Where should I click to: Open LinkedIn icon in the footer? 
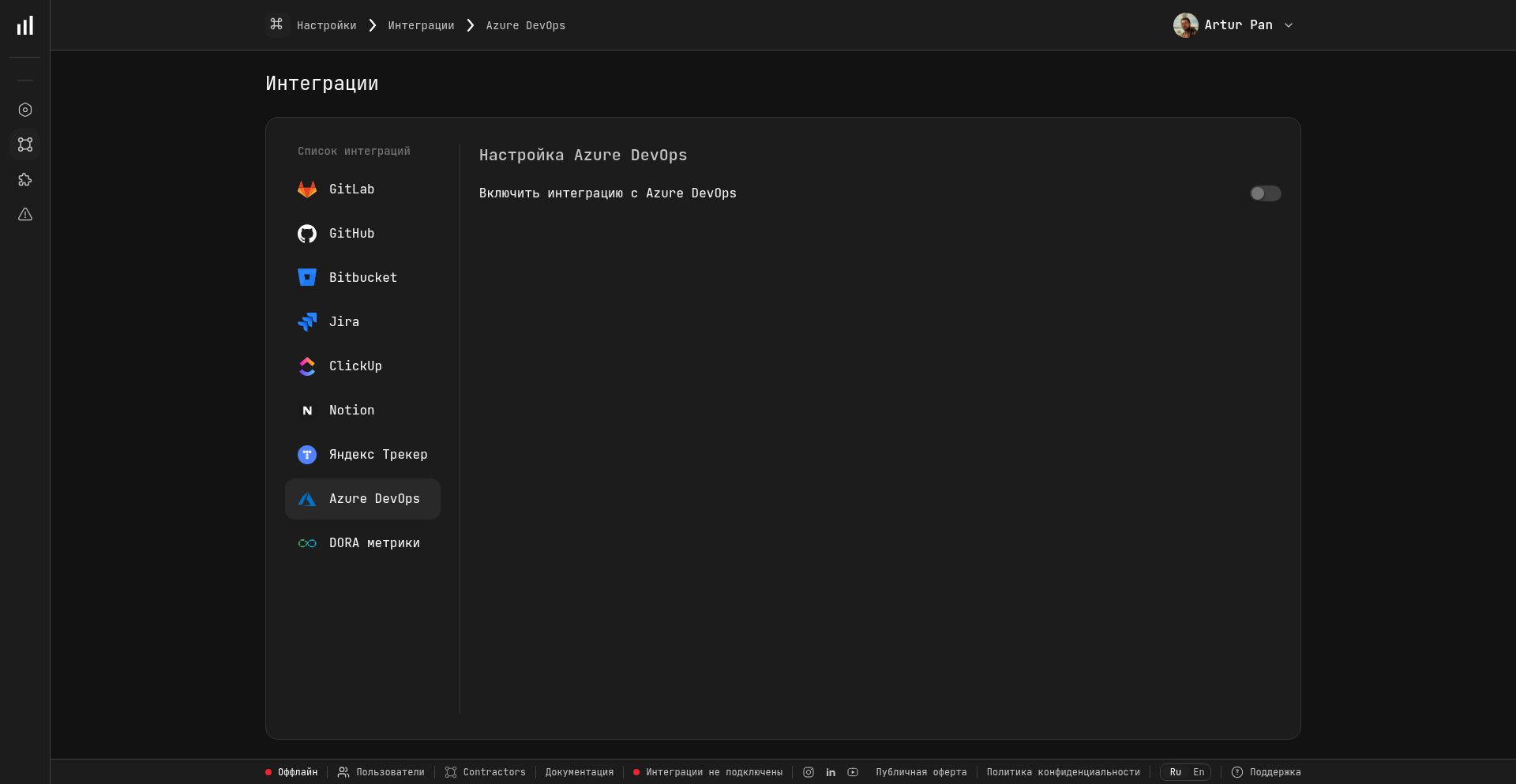click(831, 772)
